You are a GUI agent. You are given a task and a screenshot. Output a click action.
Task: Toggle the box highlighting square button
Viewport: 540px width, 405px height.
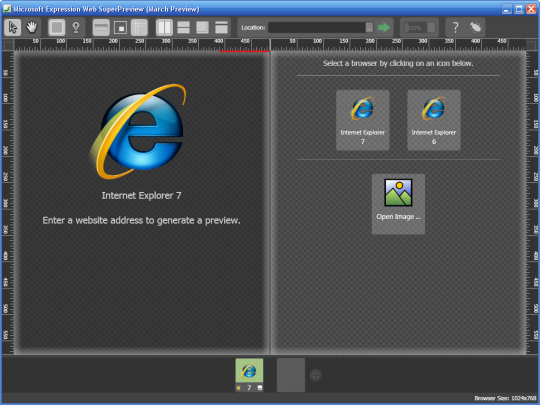[57, 27]
